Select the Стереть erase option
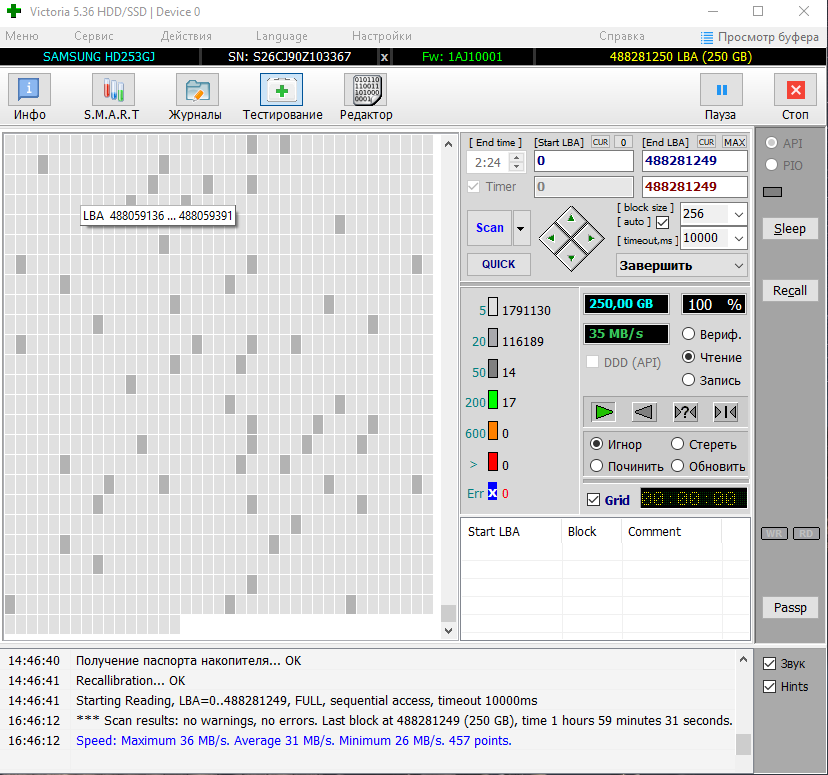The height and width of the screenshot is (775, 828). coord(678,444)
